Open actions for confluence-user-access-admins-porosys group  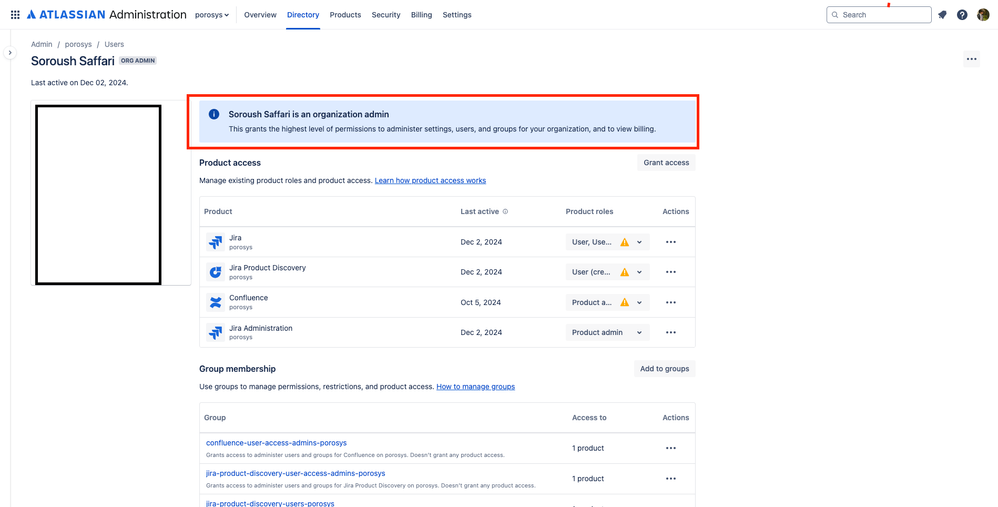coord(670,448)
